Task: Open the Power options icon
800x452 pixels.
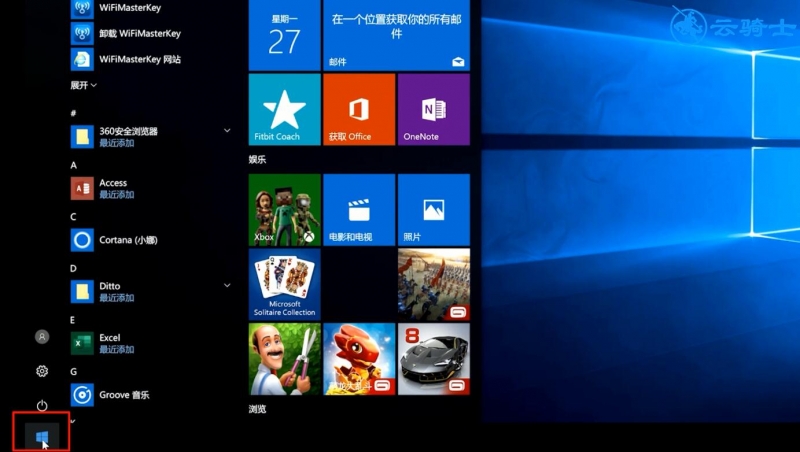Action: [42, 406]
